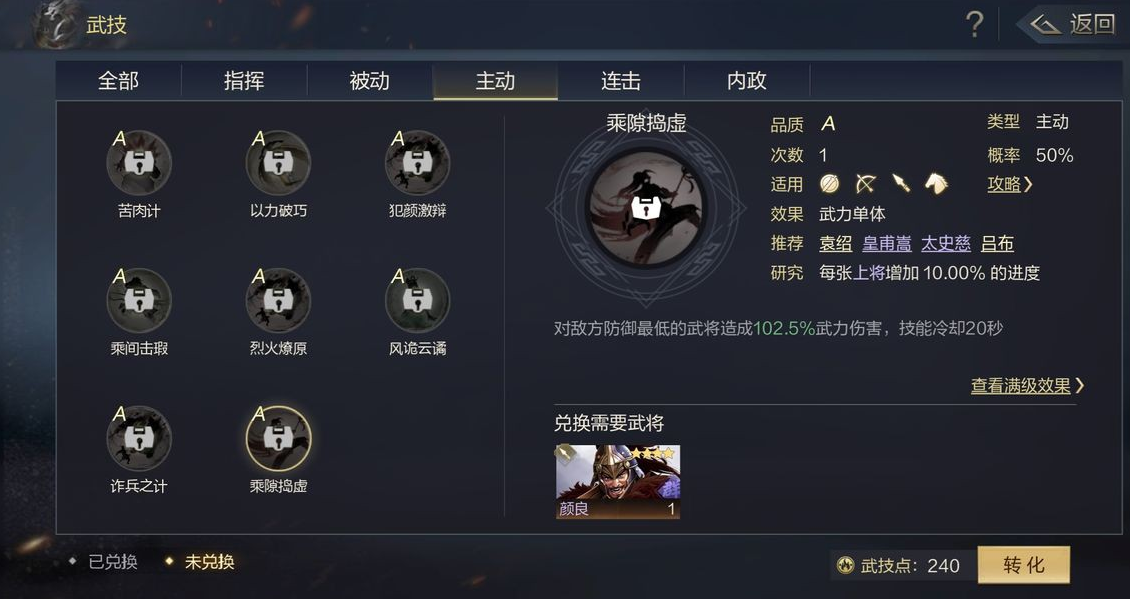
Task: Open the 内政 tab
Action: (747, 81)
